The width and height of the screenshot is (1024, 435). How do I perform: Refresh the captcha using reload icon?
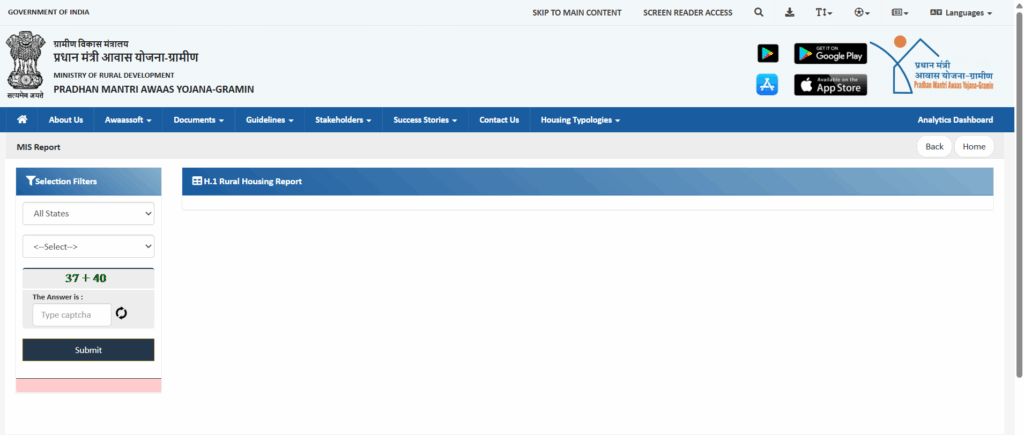[122, 314]
